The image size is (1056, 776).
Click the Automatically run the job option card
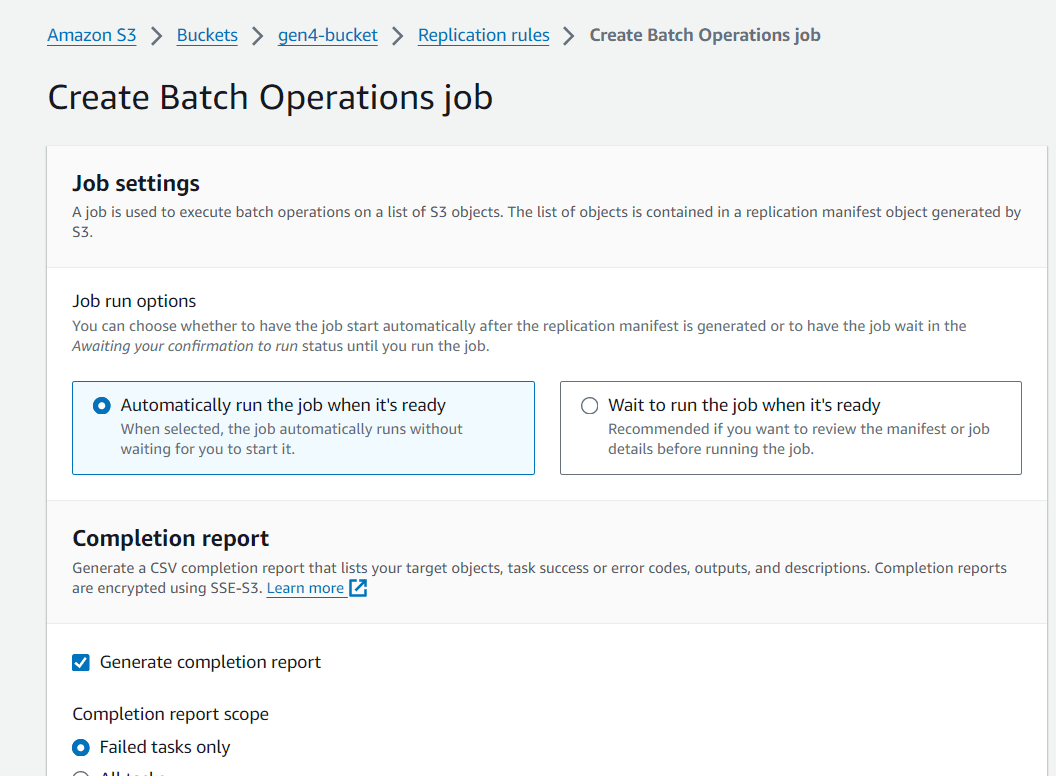pos(303,428)
